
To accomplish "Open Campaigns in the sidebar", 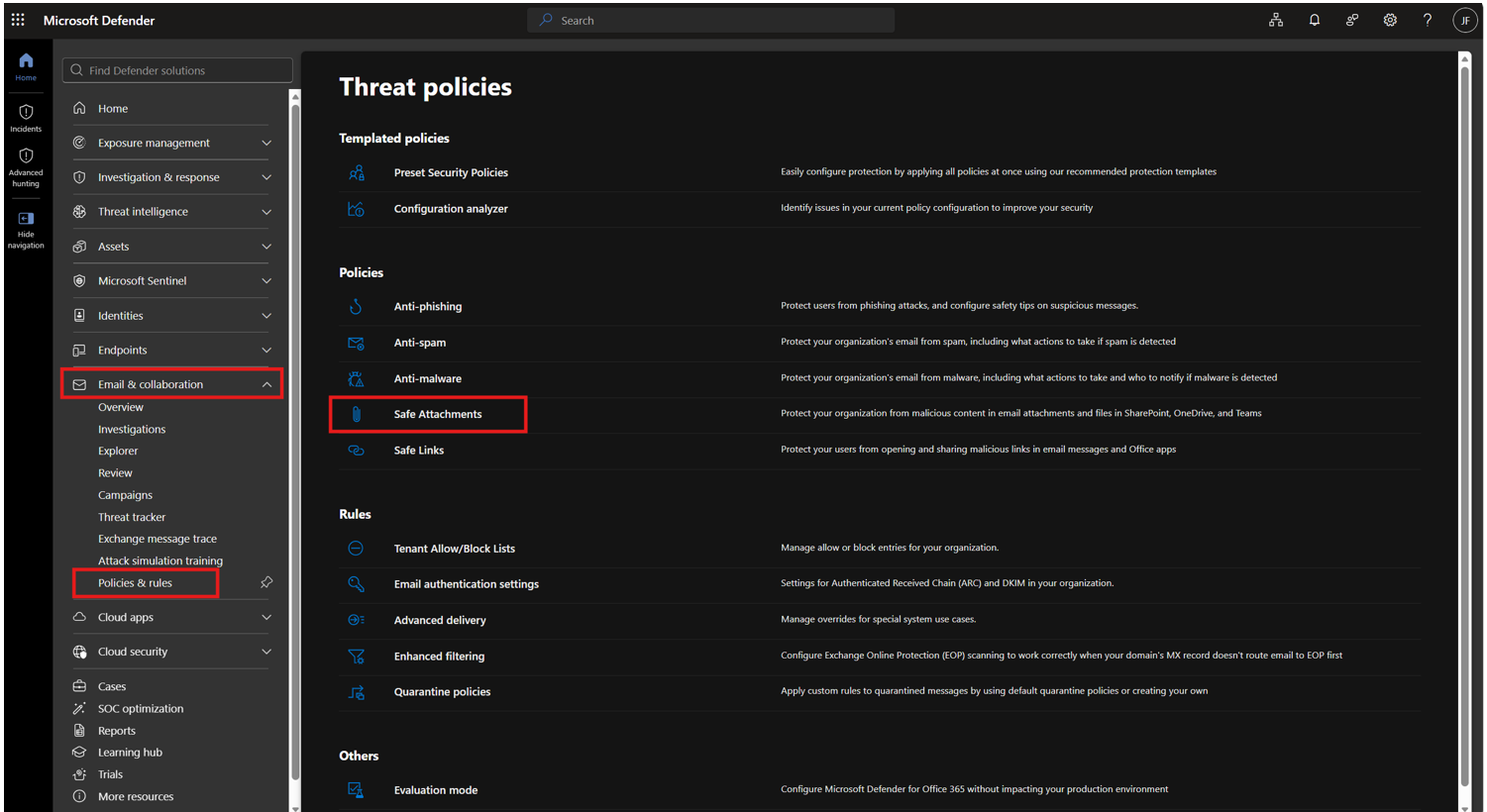I will (125, 495).
